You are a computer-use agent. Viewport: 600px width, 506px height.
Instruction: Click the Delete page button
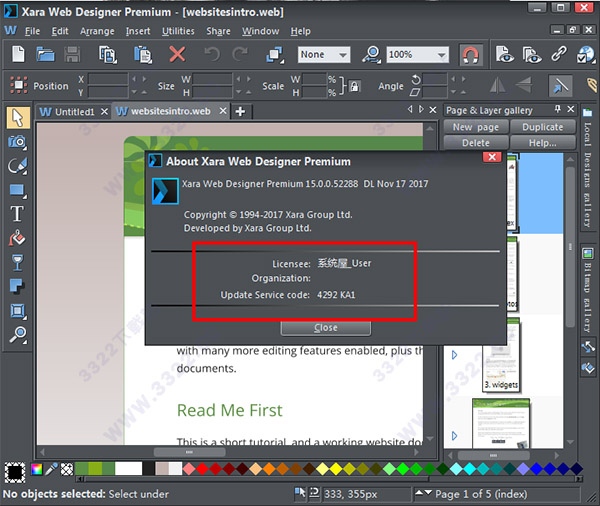(476, 143)
